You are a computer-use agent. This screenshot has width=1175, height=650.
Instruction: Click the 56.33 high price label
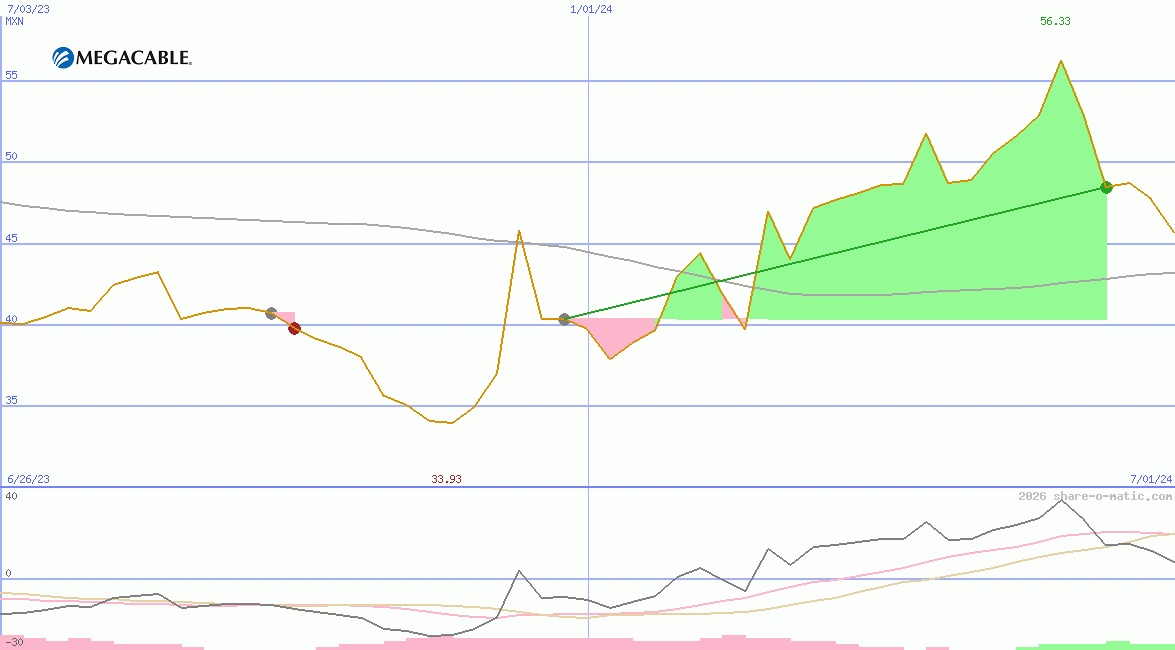point(1055,21)
